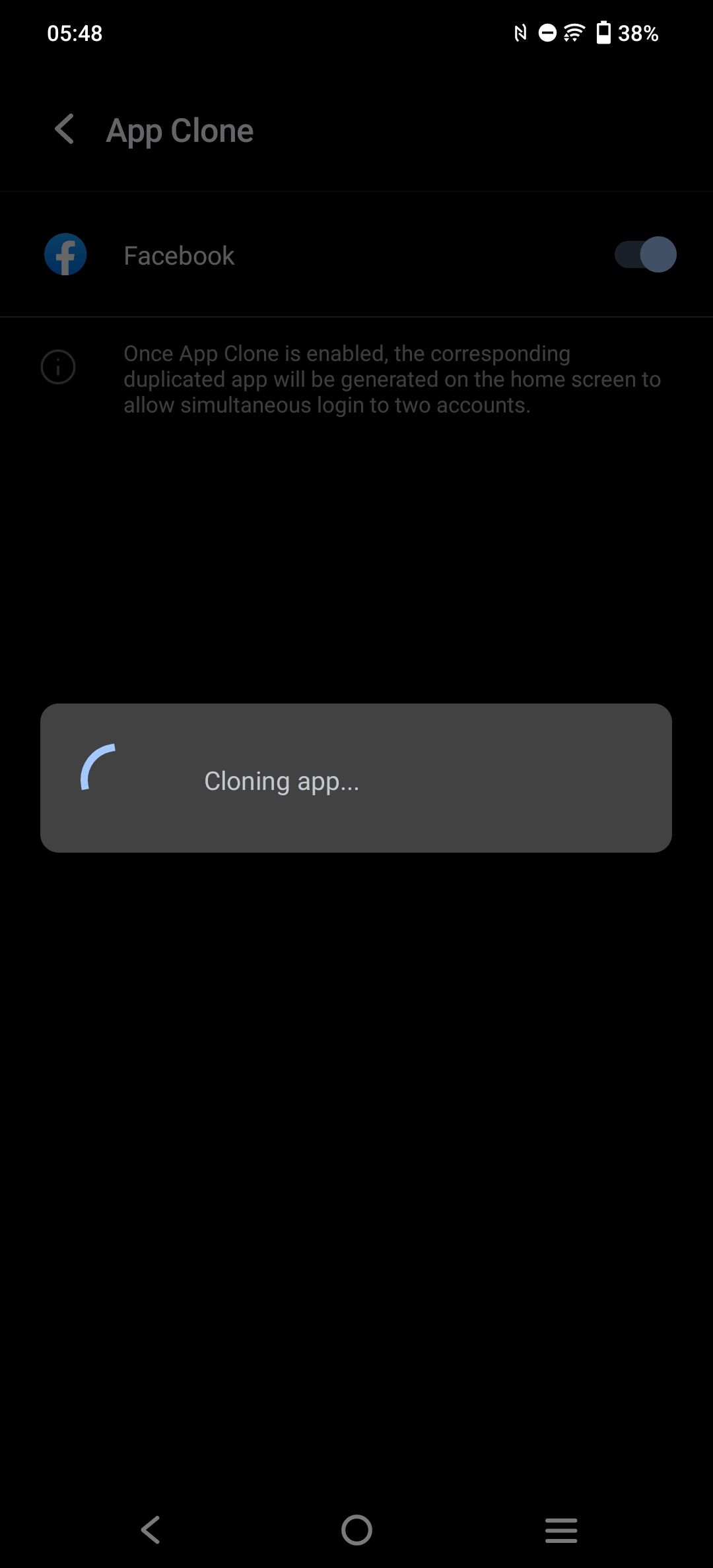Tap the 38% battery percentage text

638,33
